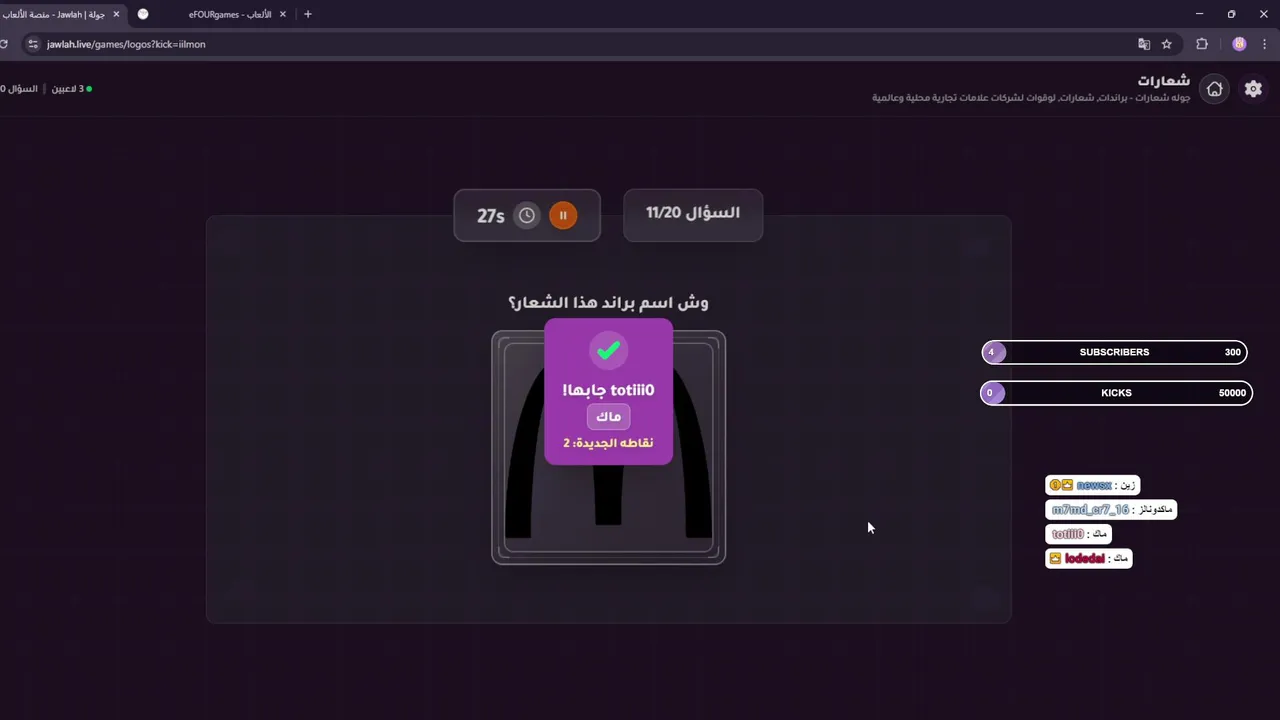The image size is (1280, 720).
Task: Click the kicks count badge 0
Action: tap(990, 393)
